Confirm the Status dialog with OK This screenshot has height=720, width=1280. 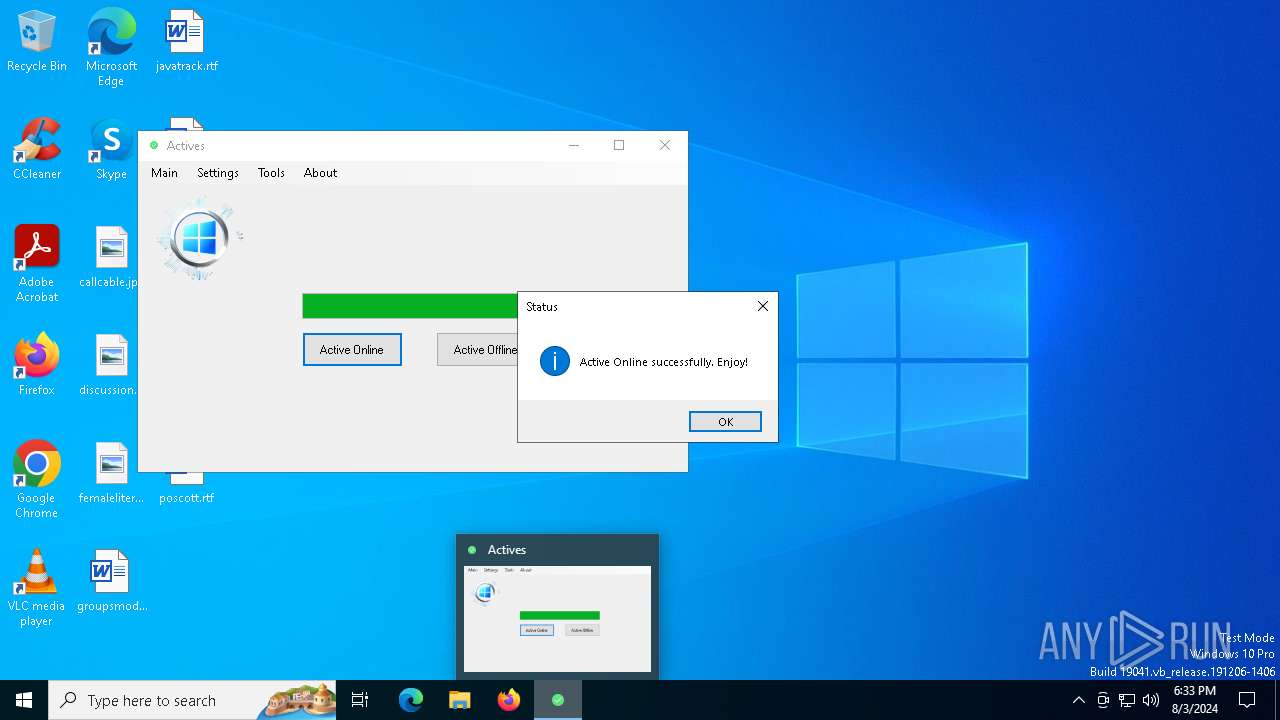click(725, 422)
